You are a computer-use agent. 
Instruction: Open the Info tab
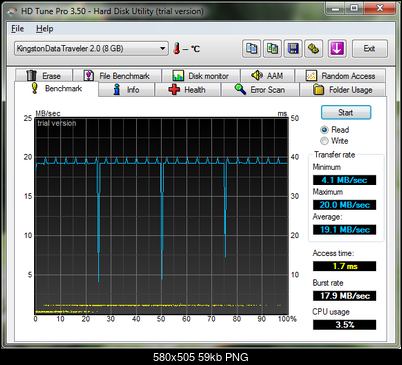[x=127, y=90]
